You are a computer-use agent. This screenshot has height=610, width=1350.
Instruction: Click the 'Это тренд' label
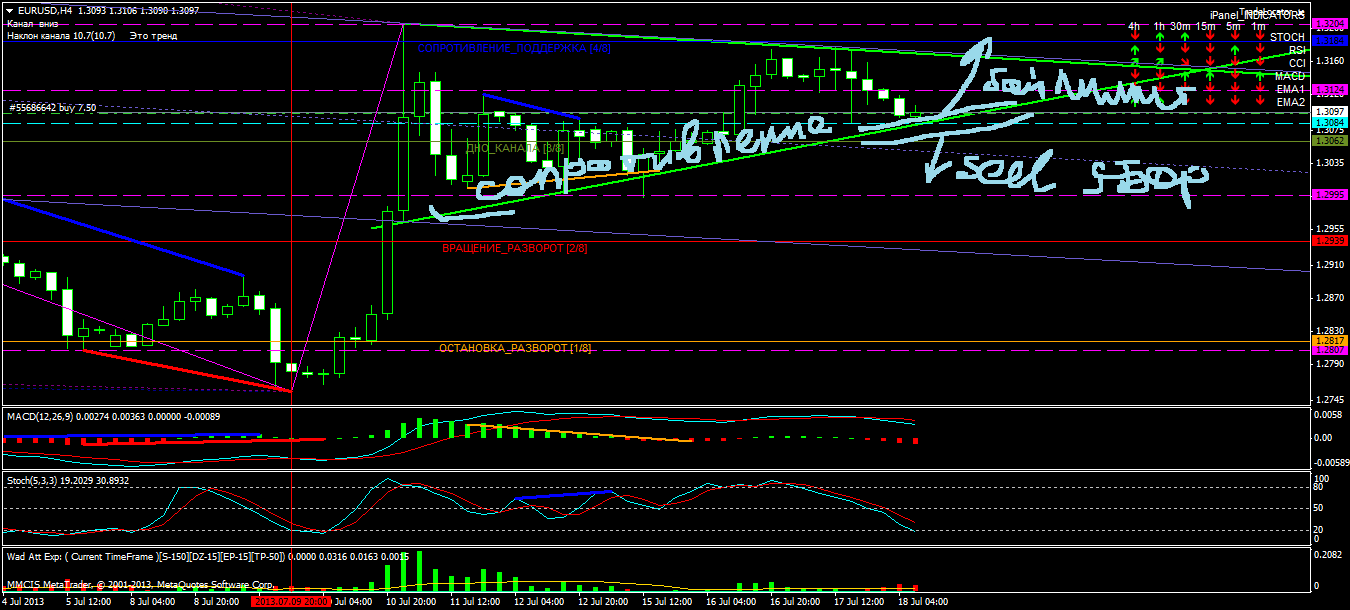tap(153, 35)
